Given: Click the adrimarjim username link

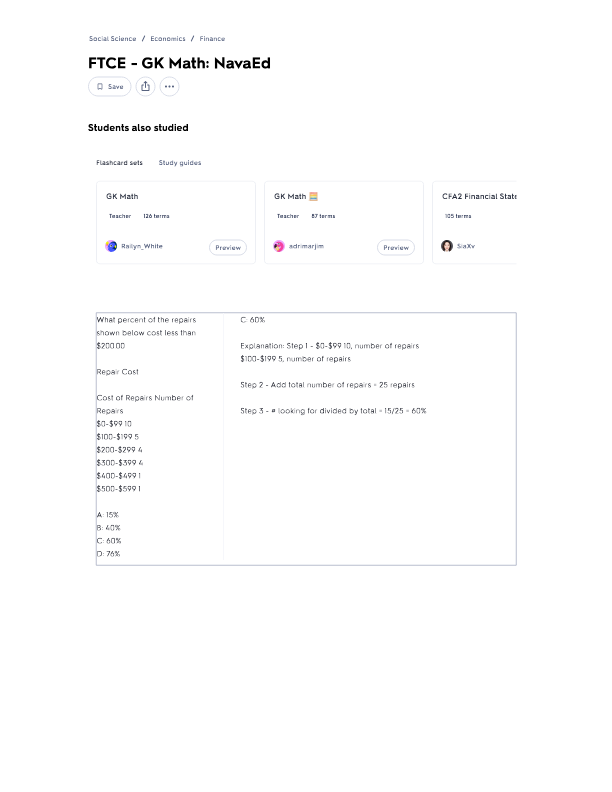Looking at the screenshot, I should coord(307,246).
